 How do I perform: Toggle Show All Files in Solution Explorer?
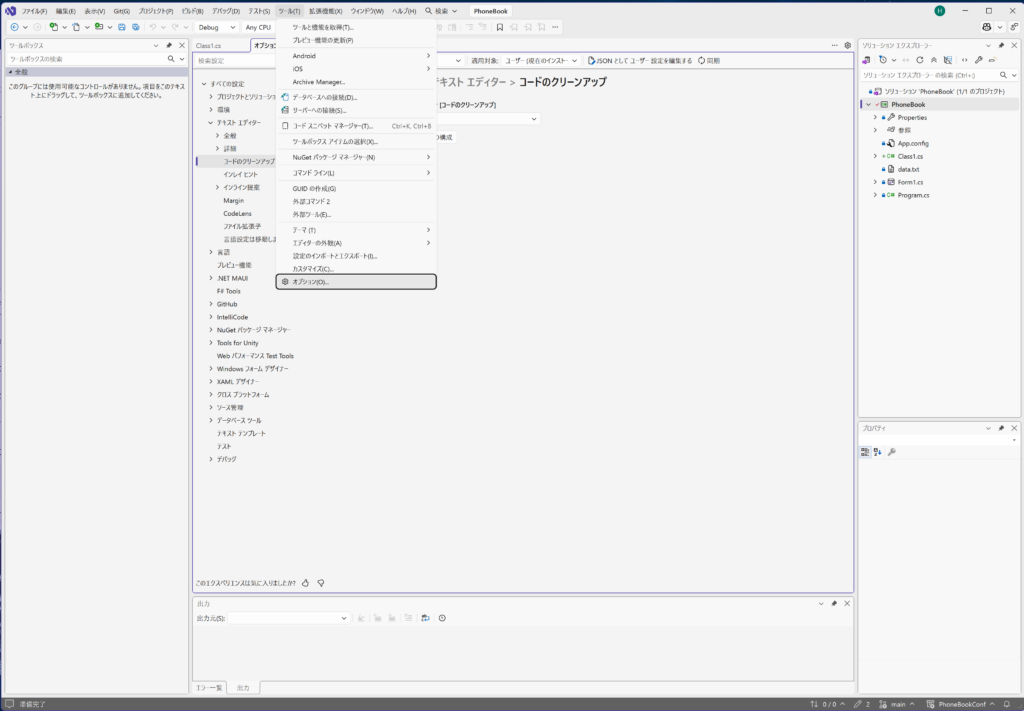tap(948, 60)
